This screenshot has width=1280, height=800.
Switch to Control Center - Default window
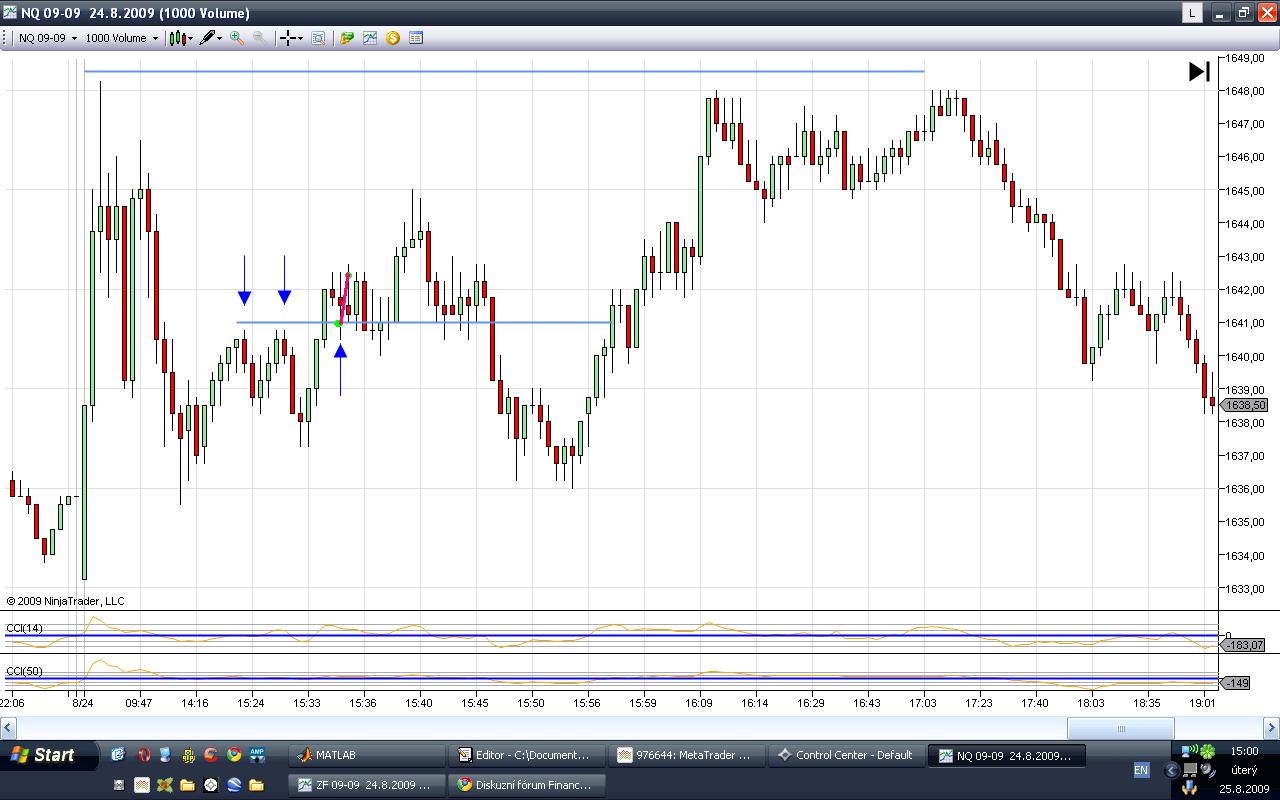pyautogui.click(x=849, y=755)
